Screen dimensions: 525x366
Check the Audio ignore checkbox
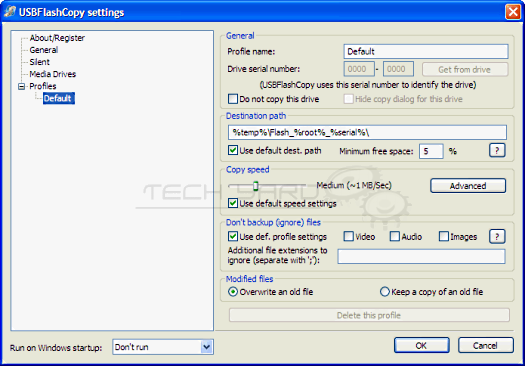click(x=395, y=236)
